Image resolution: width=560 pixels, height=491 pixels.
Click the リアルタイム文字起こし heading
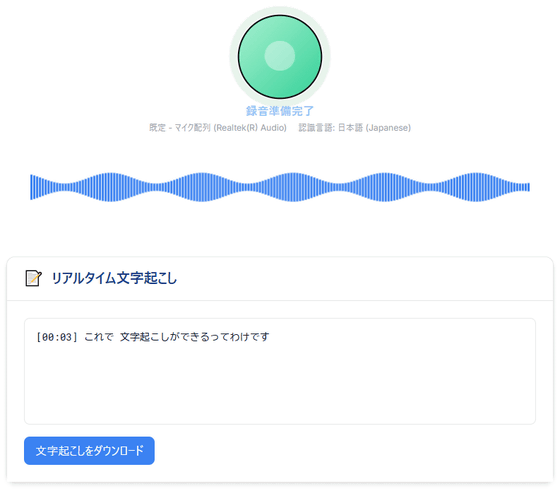click(114, 278)
